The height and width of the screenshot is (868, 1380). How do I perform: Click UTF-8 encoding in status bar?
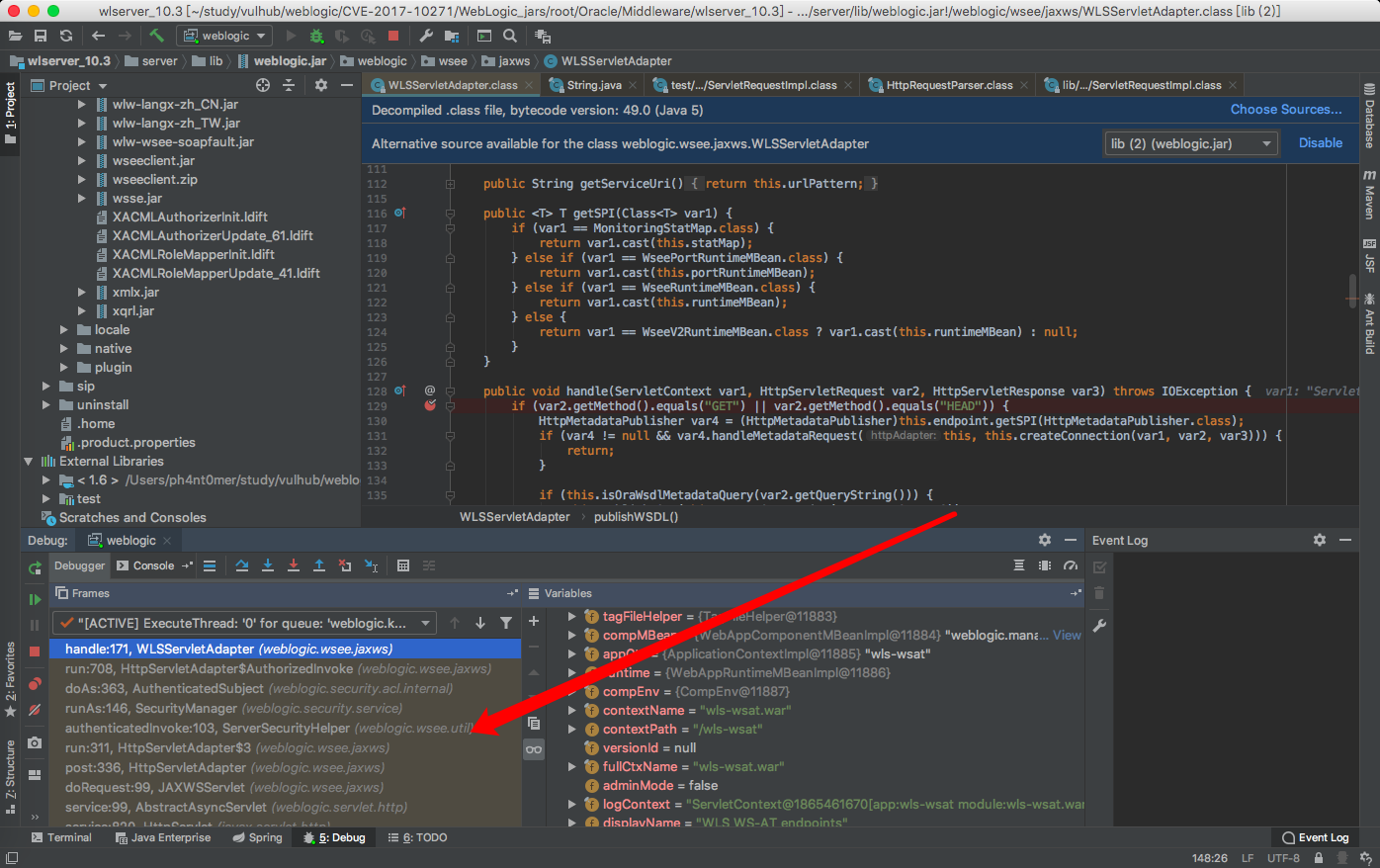(1283, 858)
